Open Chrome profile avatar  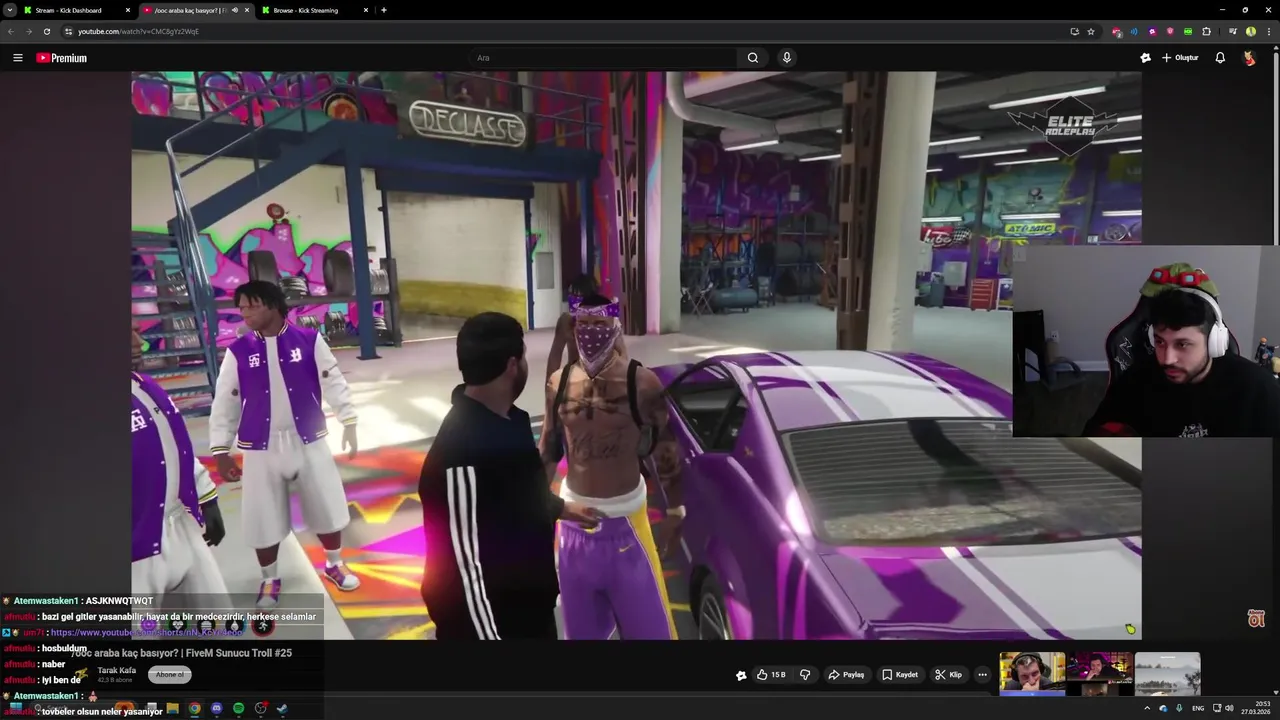(1251, 32)
